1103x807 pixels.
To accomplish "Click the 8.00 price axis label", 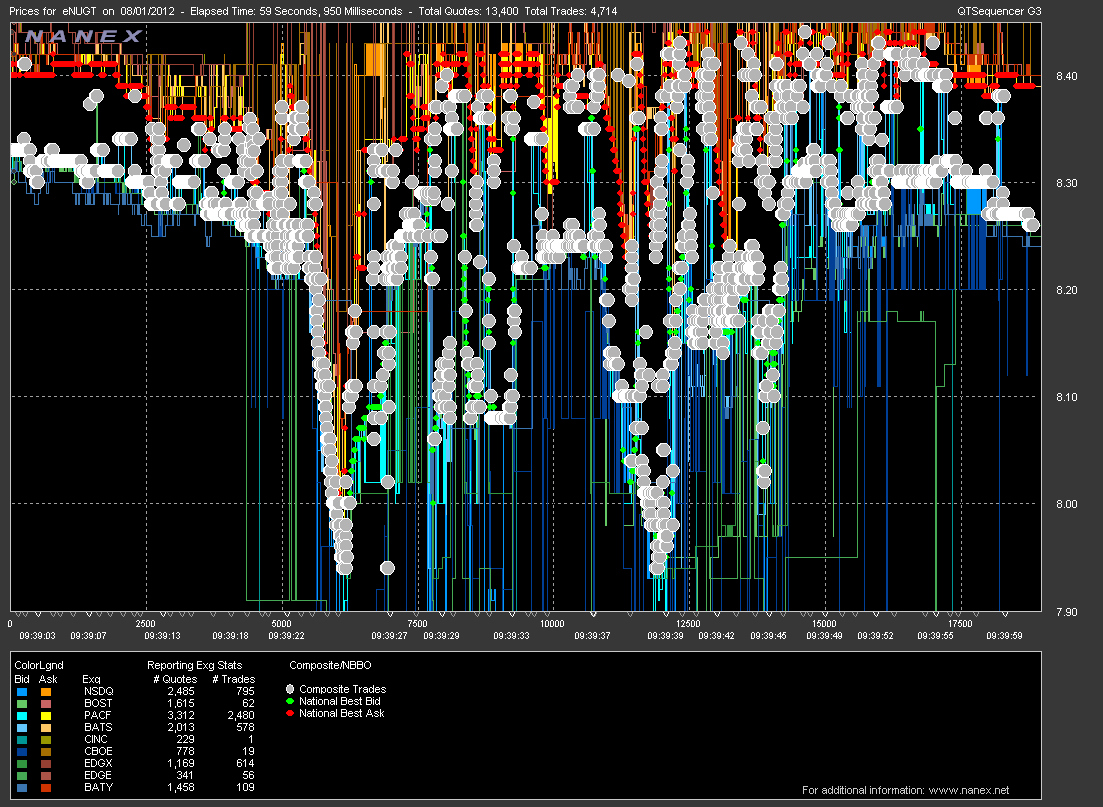I will pyautogui.click(x=1066, y=504).
